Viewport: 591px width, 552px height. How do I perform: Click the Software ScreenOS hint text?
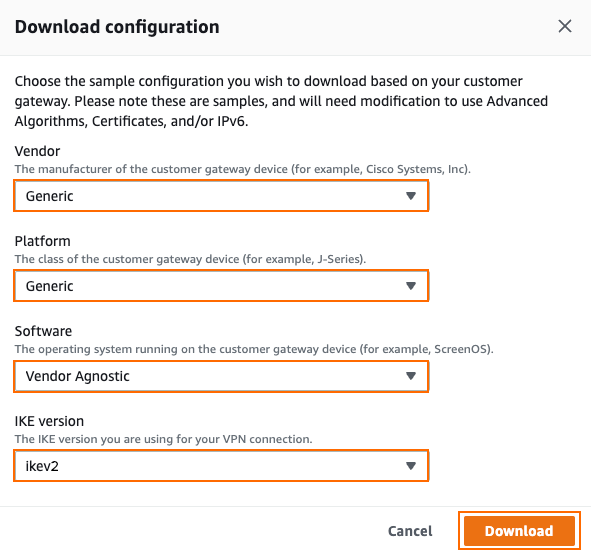coord(254,349)
